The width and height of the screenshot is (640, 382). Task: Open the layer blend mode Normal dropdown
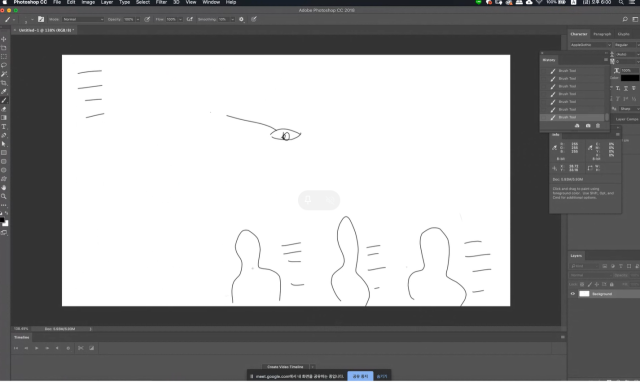[x=590, y=275]
